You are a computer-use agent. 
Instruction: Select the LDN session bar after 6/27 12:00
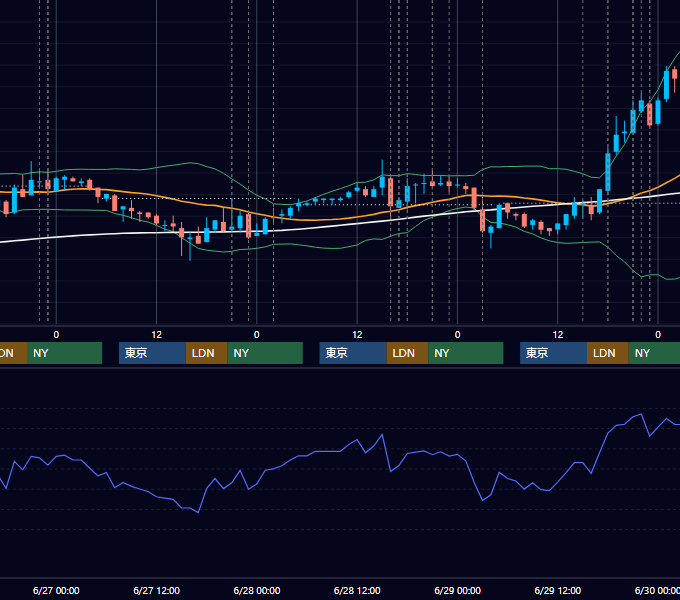206,353
